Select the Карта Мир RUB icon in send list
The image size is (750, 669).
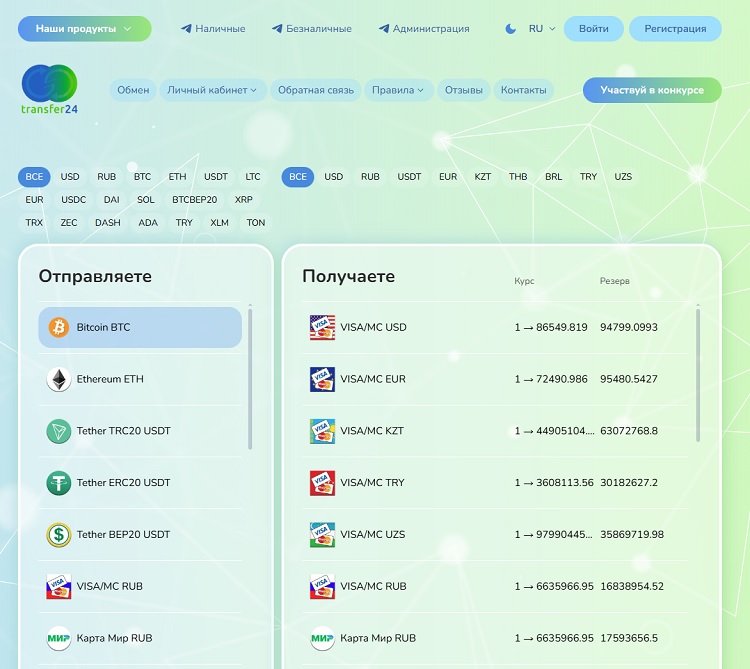coord(59,638)
